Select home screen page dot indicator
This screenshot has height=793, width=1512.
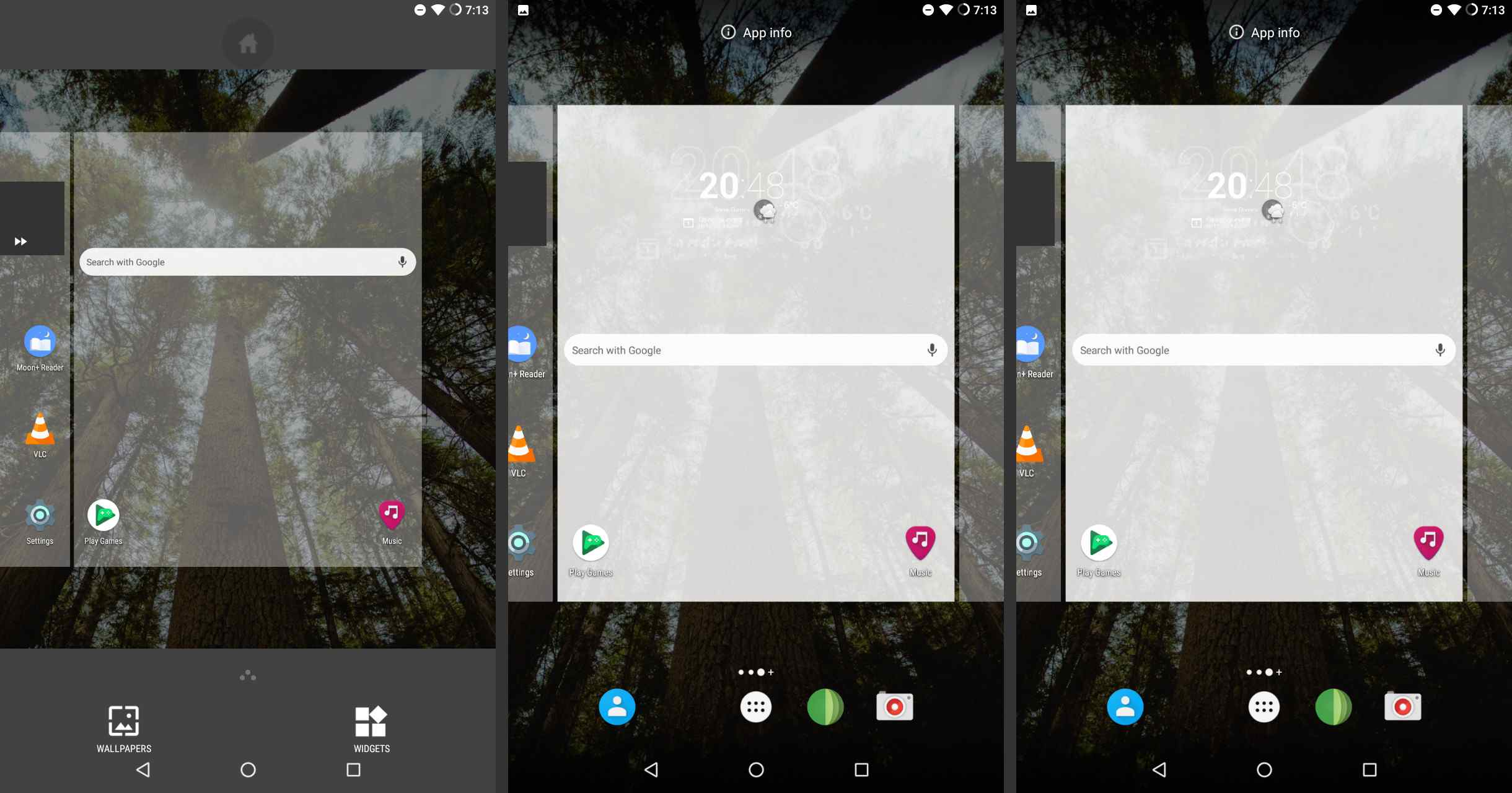tap(755, 670)
